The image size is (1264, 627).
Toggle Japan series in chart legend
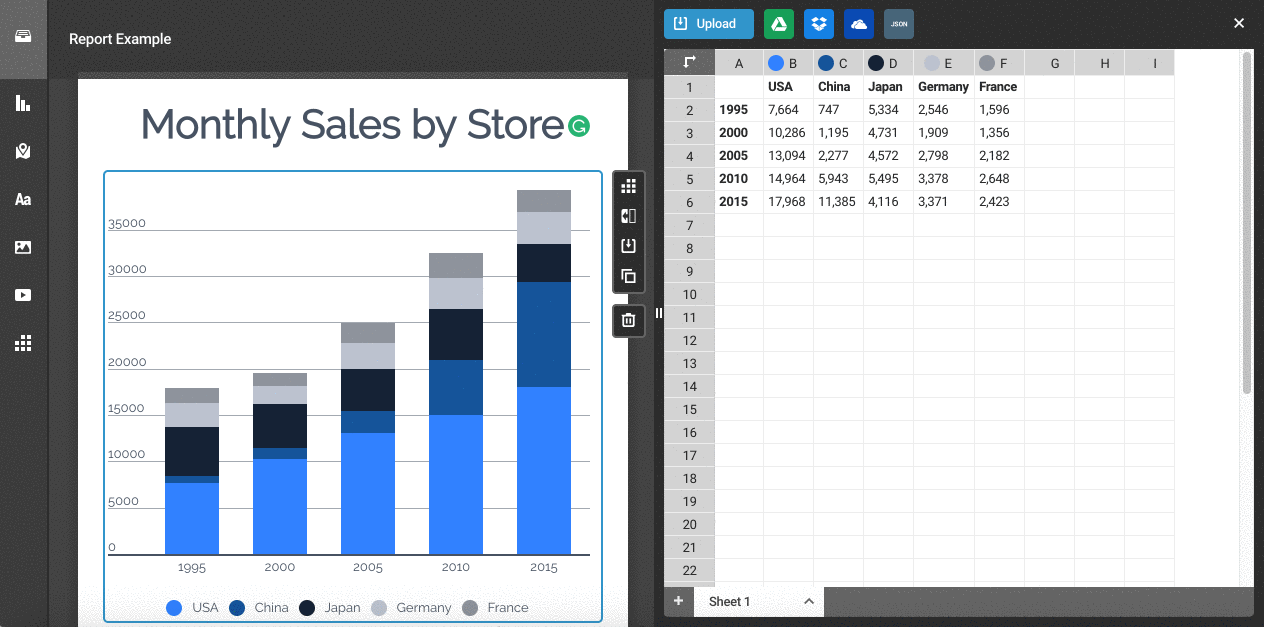click(x=330, y=607)
